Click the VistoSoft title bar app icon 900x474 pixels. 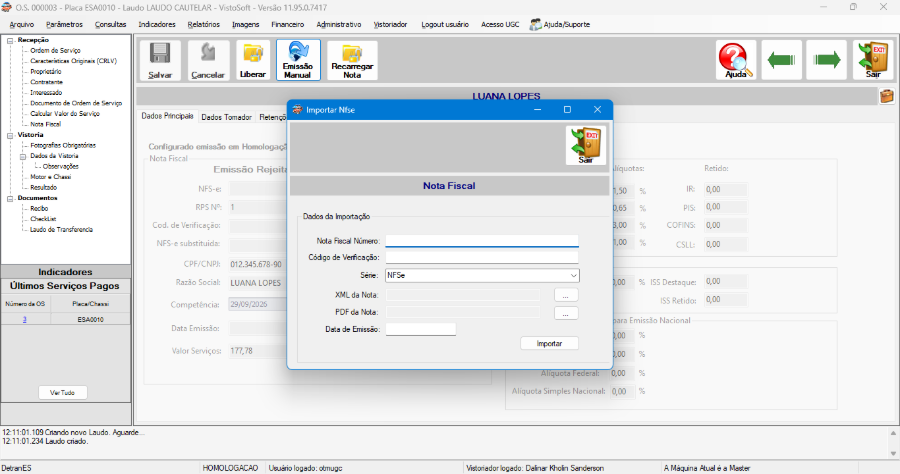point(6,7)
